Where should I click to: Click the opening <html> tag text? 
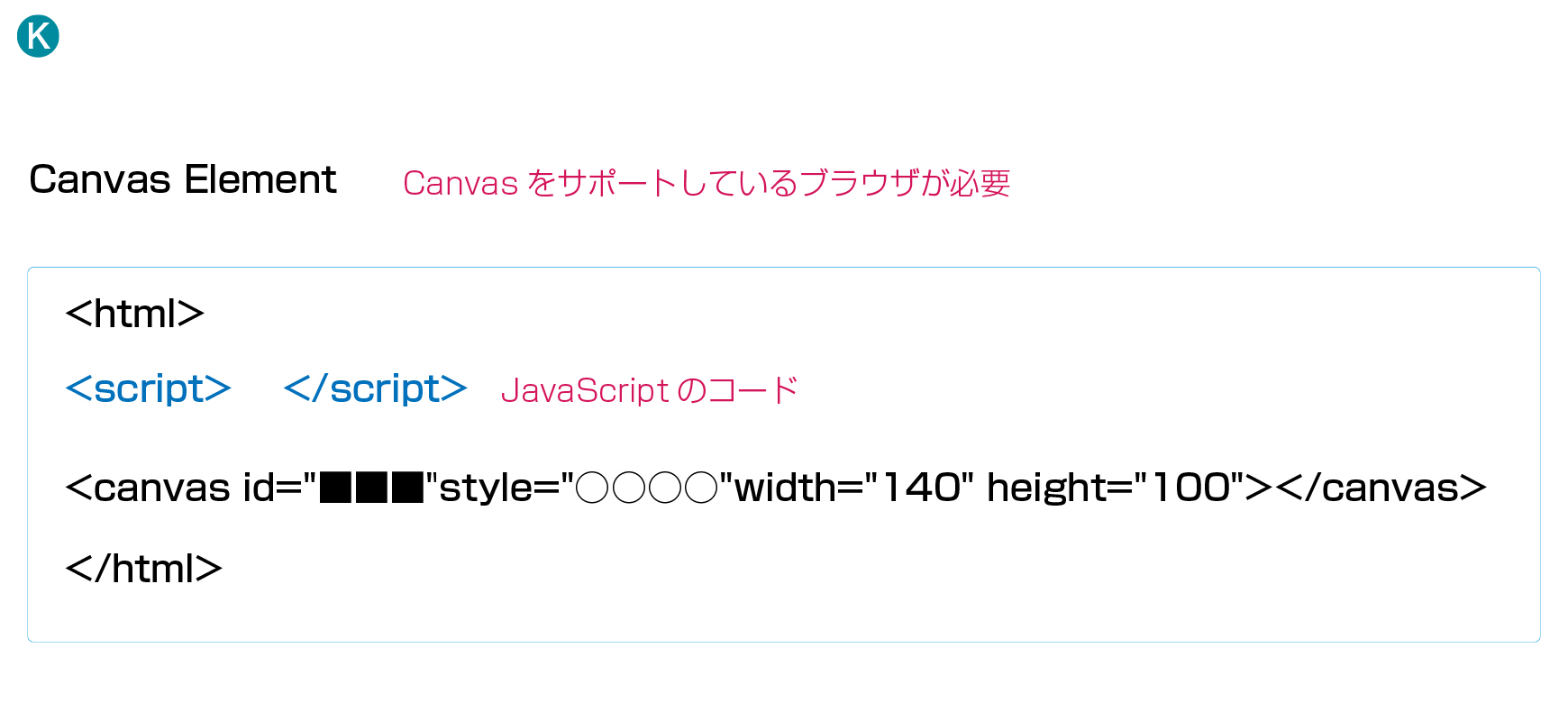(135, 314)
